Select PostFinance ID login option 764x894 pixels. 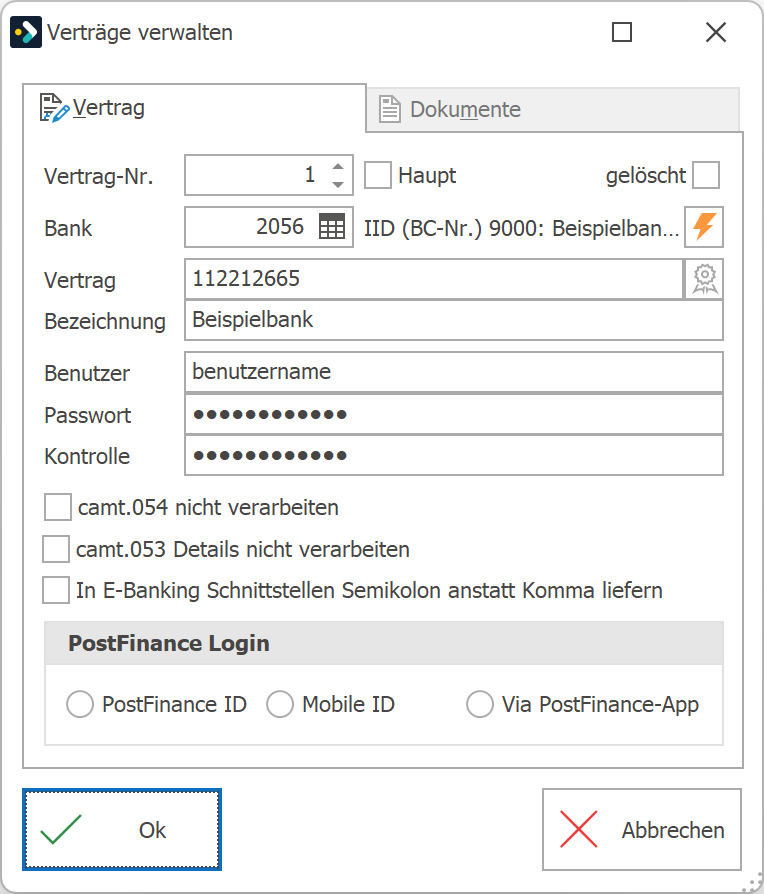(80, 704)
